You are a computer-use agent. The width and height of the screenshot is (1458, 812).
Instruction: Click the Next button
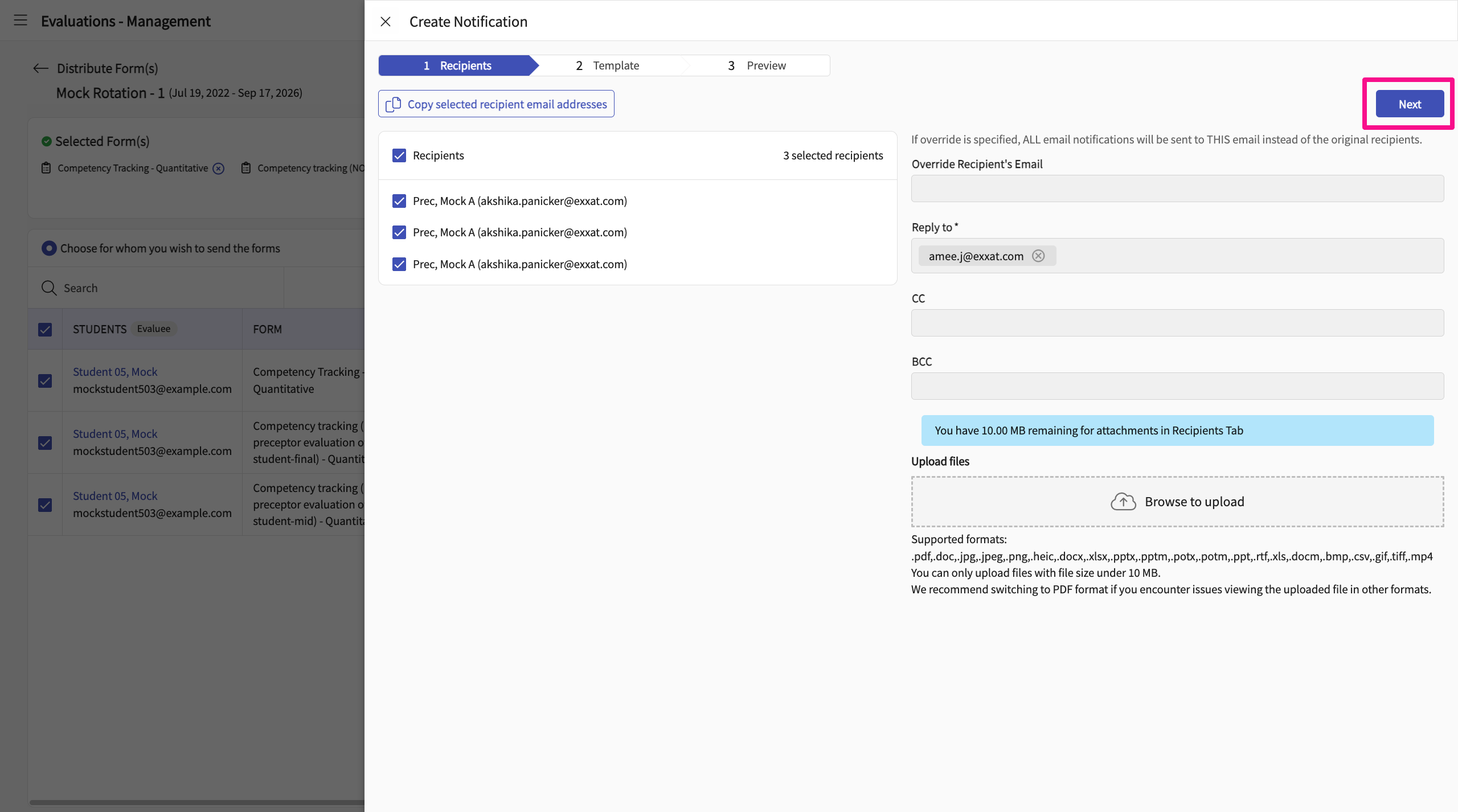(x=1410, y=104)
